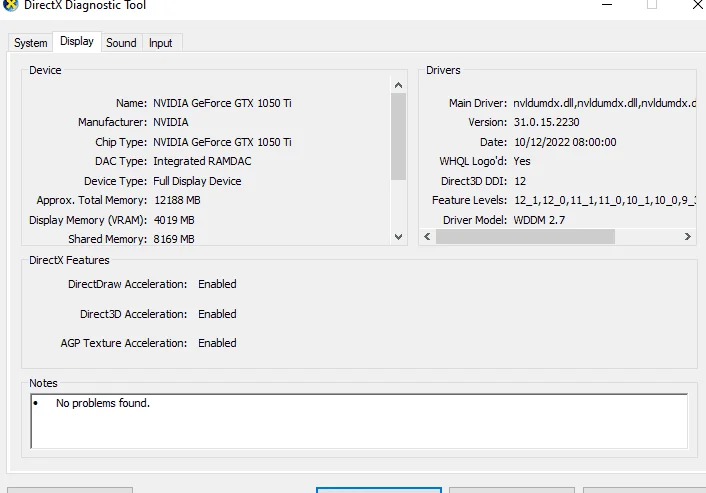The height and width of the screenshot is (493, 706).
Task: Click the Direct3D DDI value 12
Action: (520, 181)
